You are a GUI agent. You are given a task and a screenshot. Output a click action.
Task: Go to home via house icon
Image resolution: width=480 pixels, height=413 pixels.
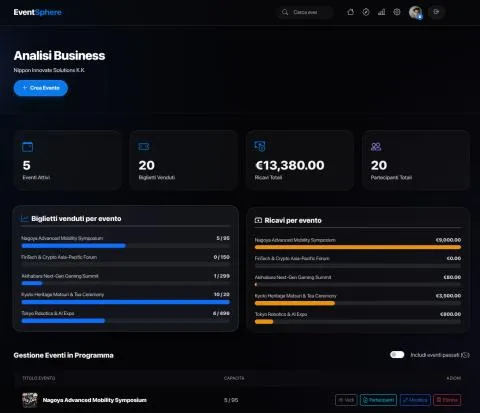click(x=350, y=12)
